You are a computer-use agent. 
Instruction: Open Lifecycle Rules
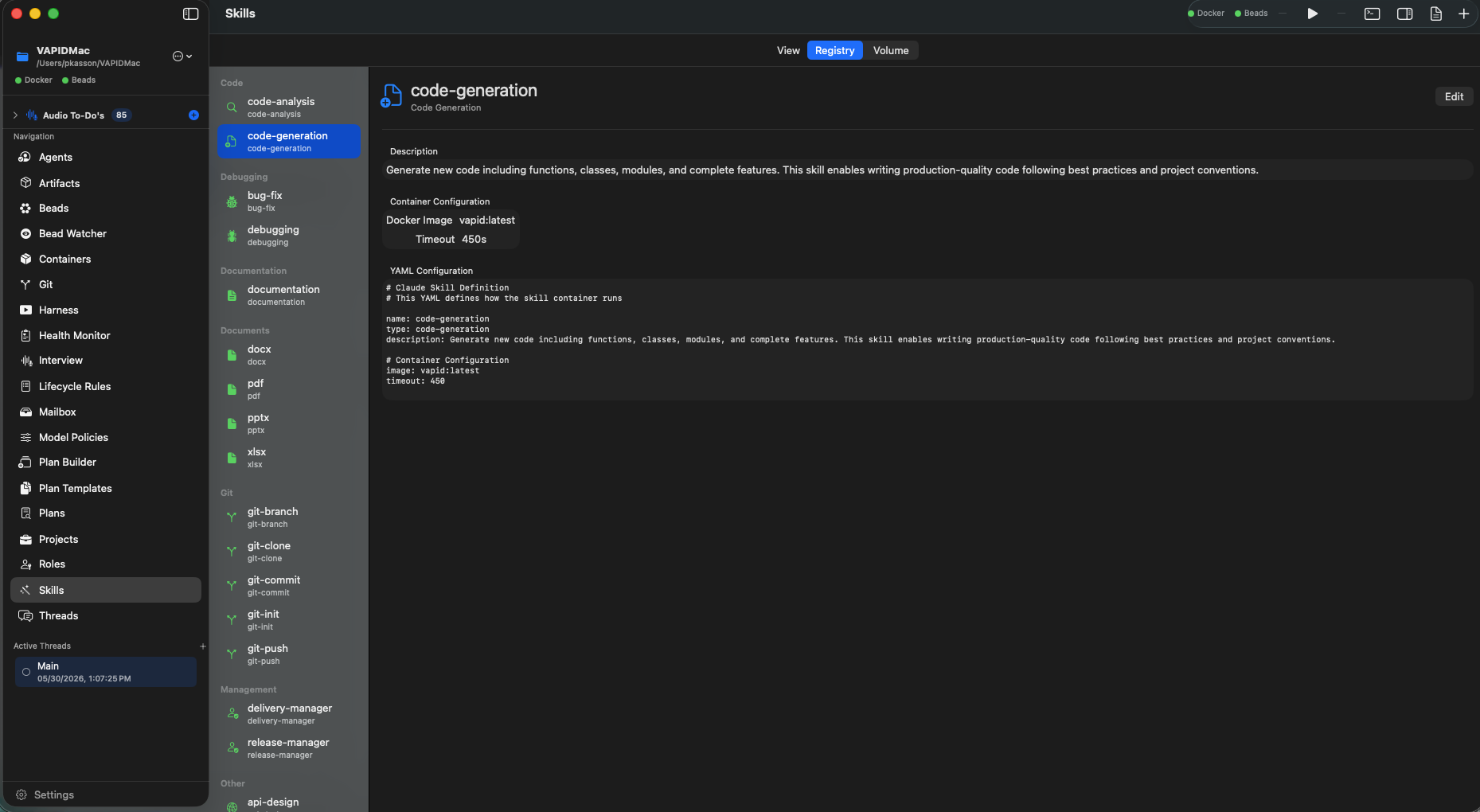coord(105,387)
